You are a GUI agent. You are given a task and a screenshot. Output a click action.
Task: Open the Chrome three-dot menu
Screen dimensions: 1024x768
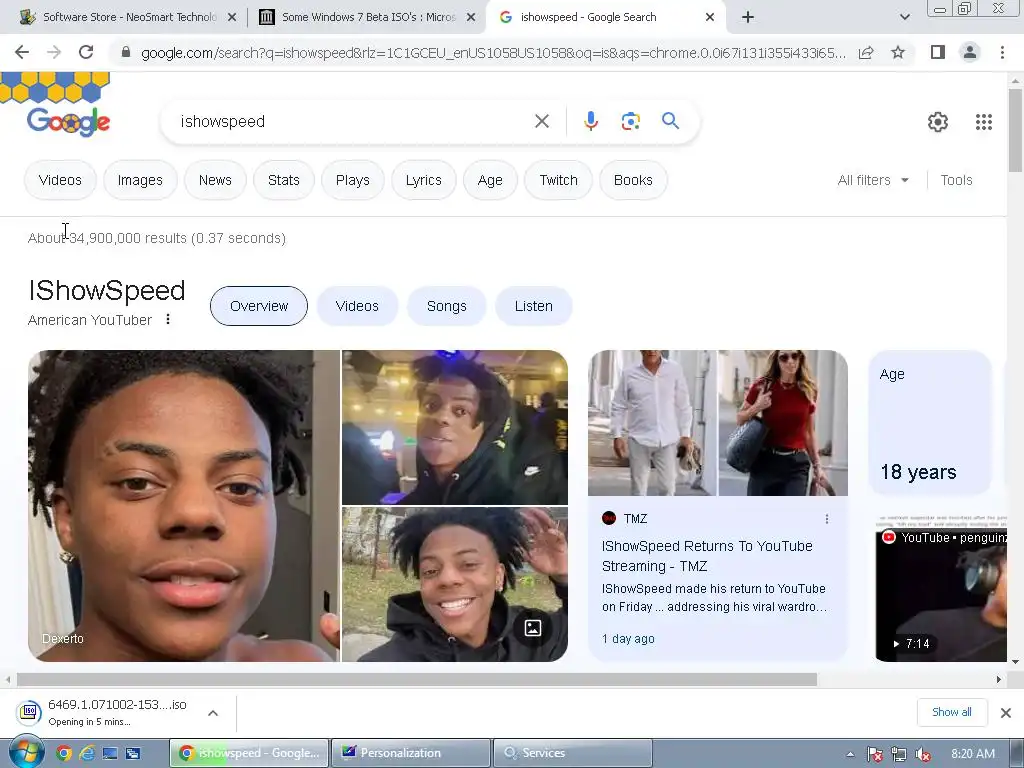1002,52
